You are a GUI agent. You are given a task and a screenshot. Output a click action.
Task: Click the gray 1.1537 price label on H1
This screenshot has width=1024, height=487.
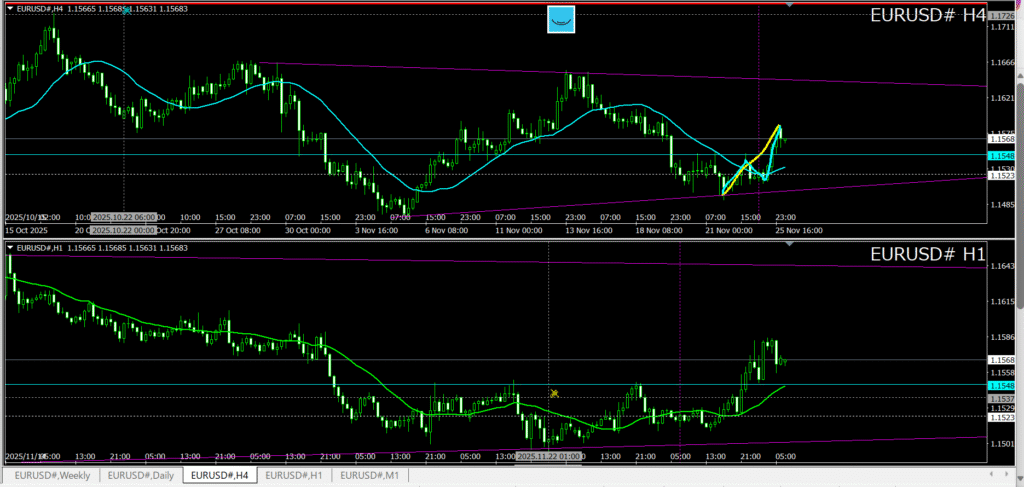point(1002,398)
